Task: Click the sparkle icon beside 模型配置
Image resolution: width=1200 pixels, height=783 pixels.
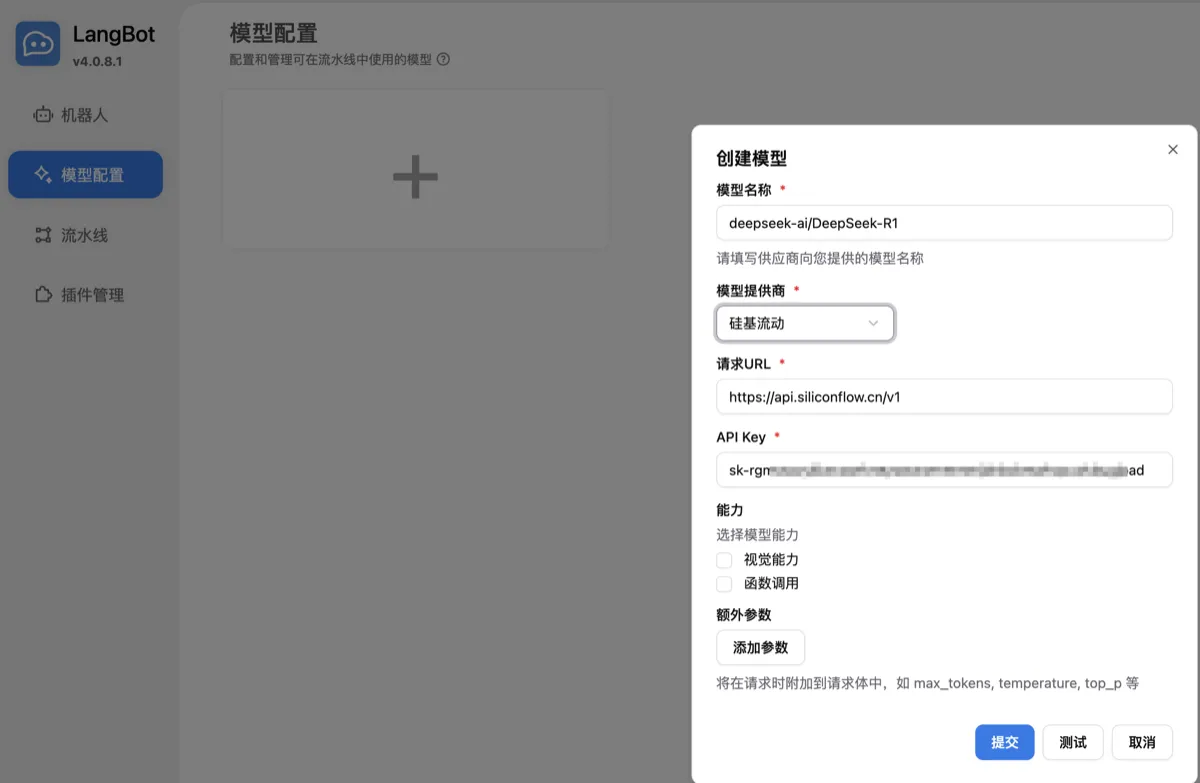Action: pos(42,175)
